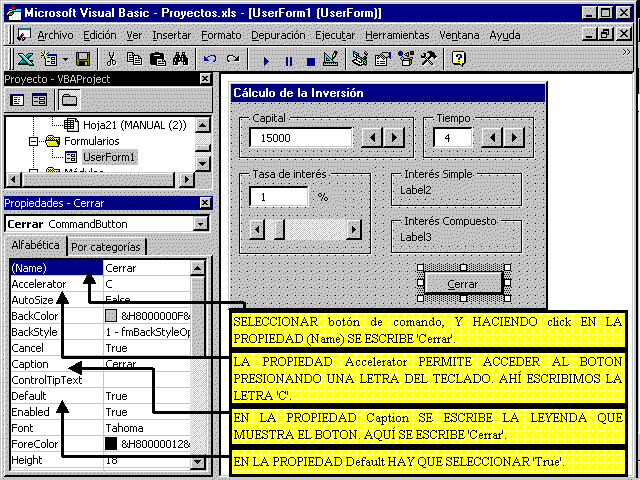
Task: Open the Herramientas menu
Action: pos(397,36)
